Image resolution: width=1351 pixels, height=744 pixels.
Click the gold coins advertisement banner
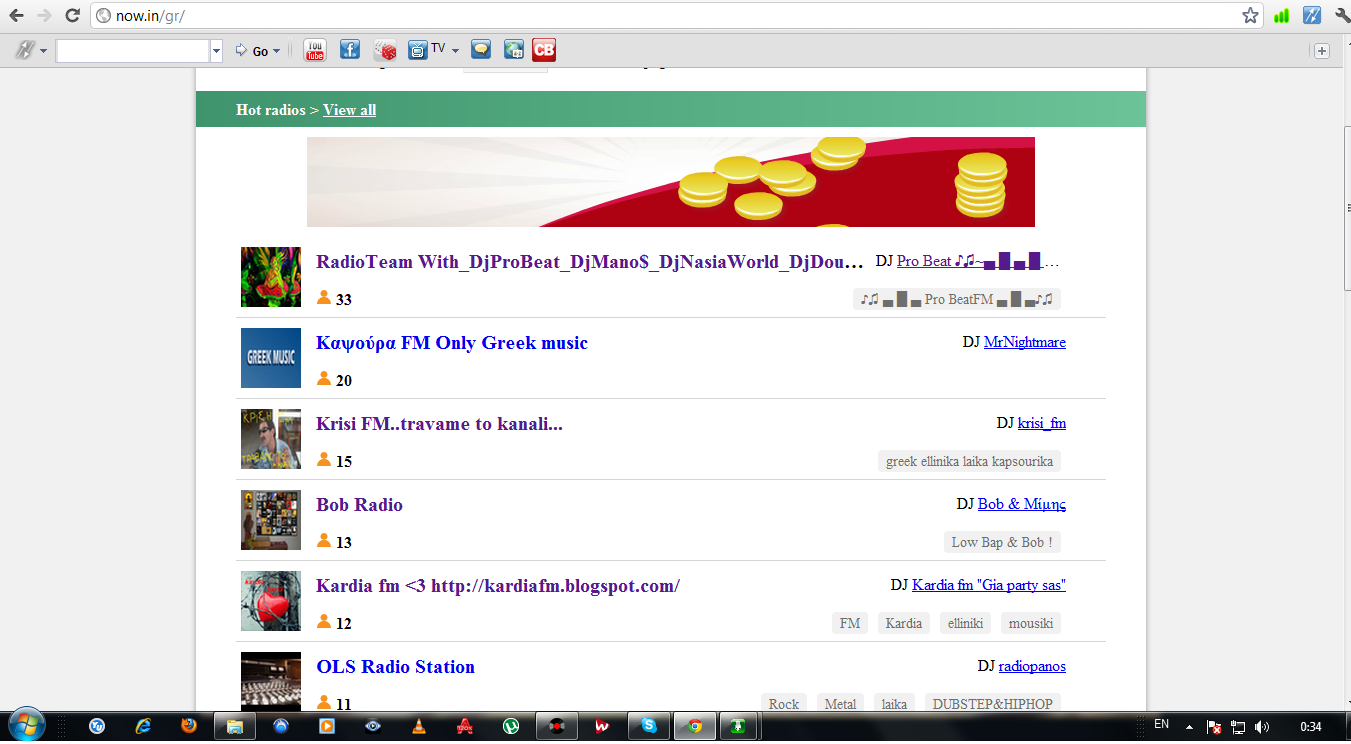(x=670, y=182)
